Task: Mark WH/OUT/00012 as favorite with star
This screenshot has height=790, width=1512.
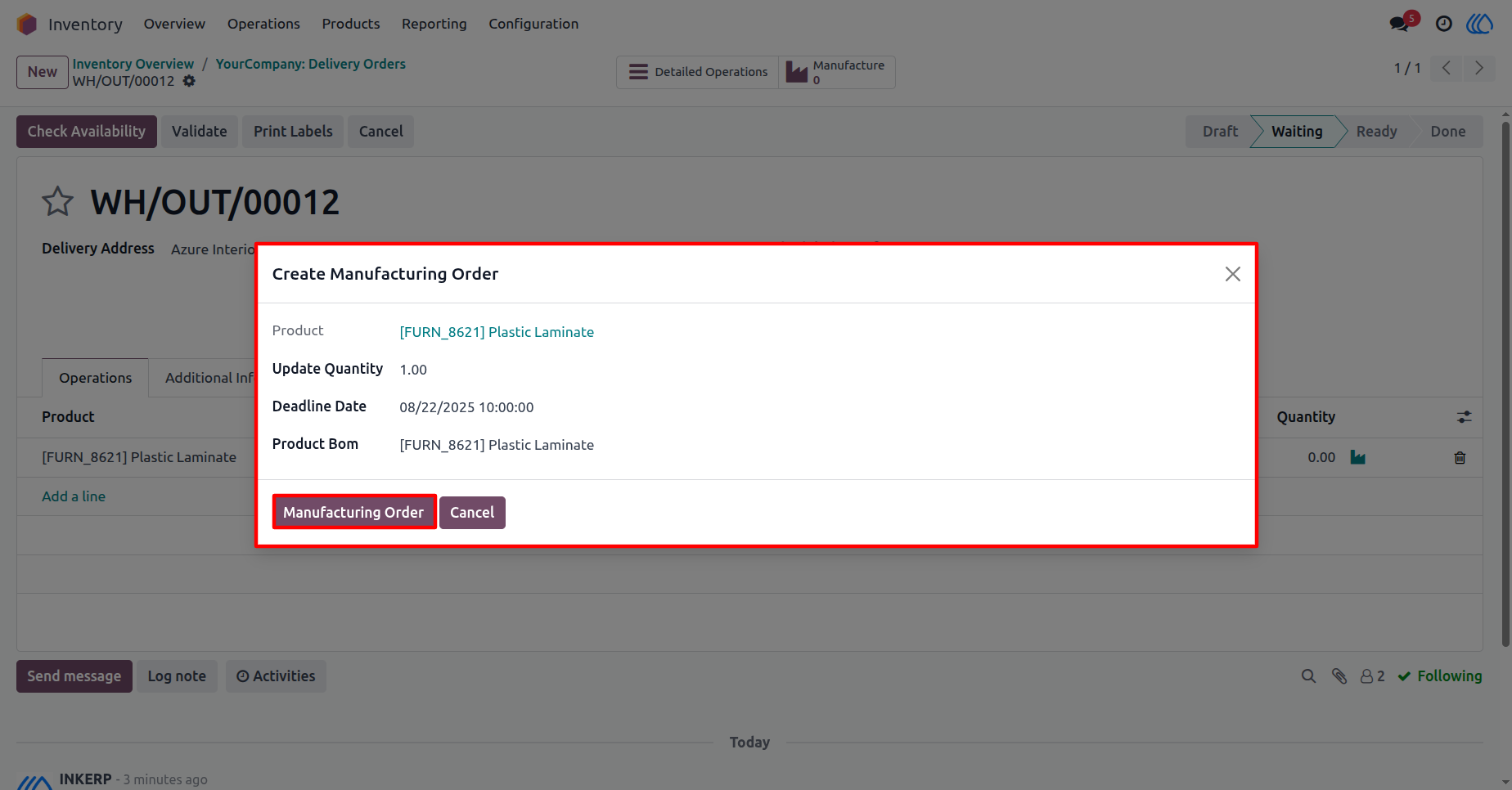Action: [57, 201]
